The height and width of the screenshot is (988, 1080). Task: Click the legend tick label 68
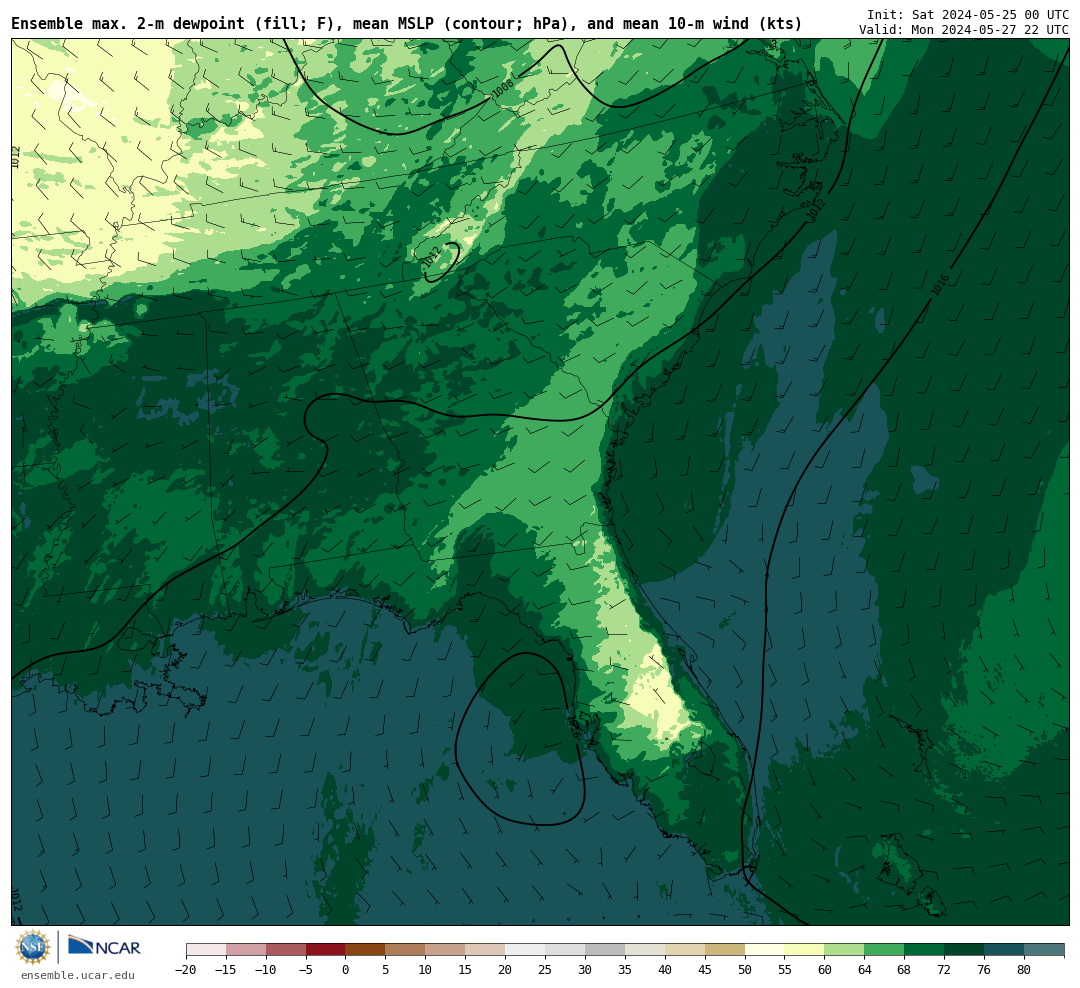(904, 970)
